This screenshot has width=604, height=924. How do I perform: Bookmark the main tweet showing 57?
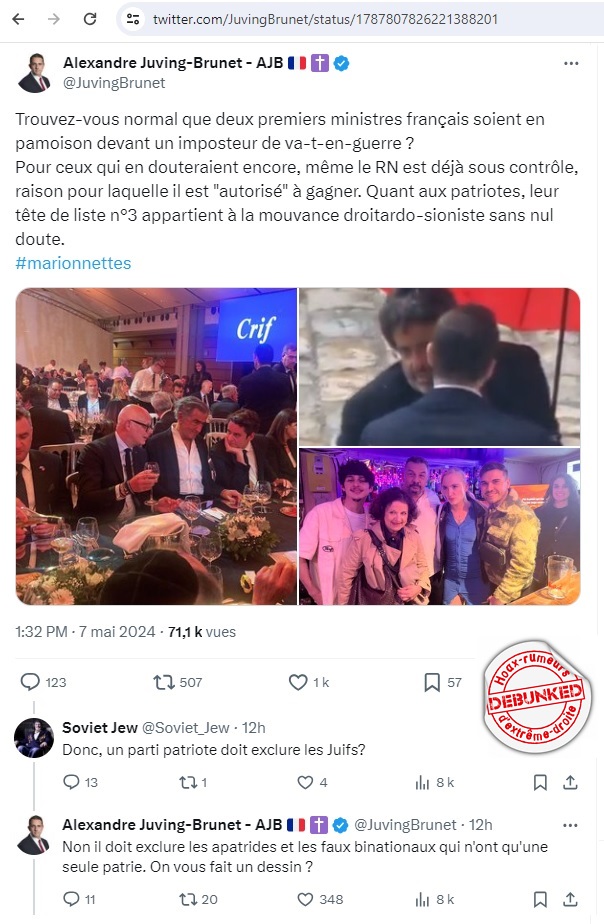(432, 682)
